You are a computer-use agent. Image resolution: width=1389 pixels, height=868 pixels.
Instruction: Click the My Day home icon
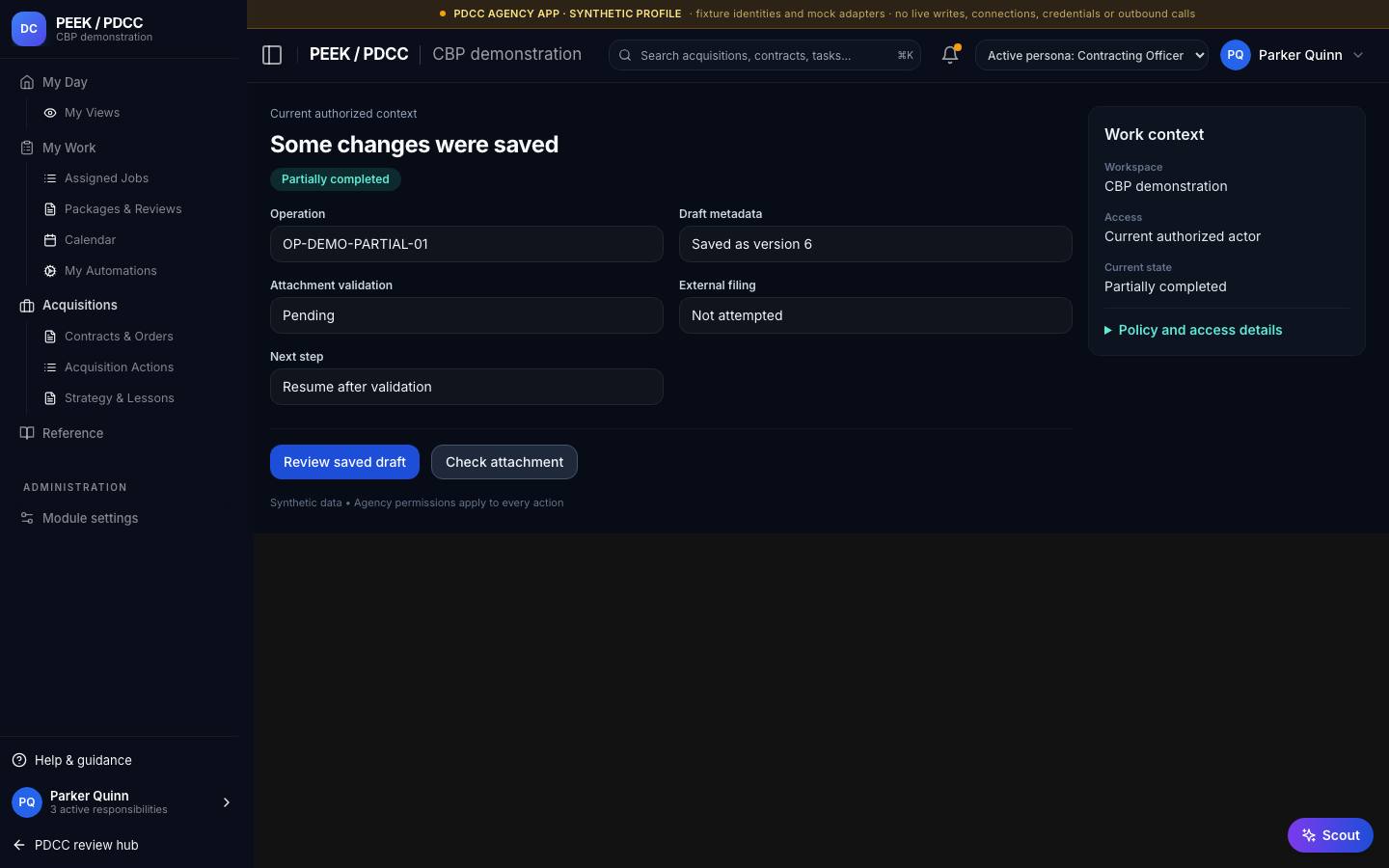tap(27, 82)
